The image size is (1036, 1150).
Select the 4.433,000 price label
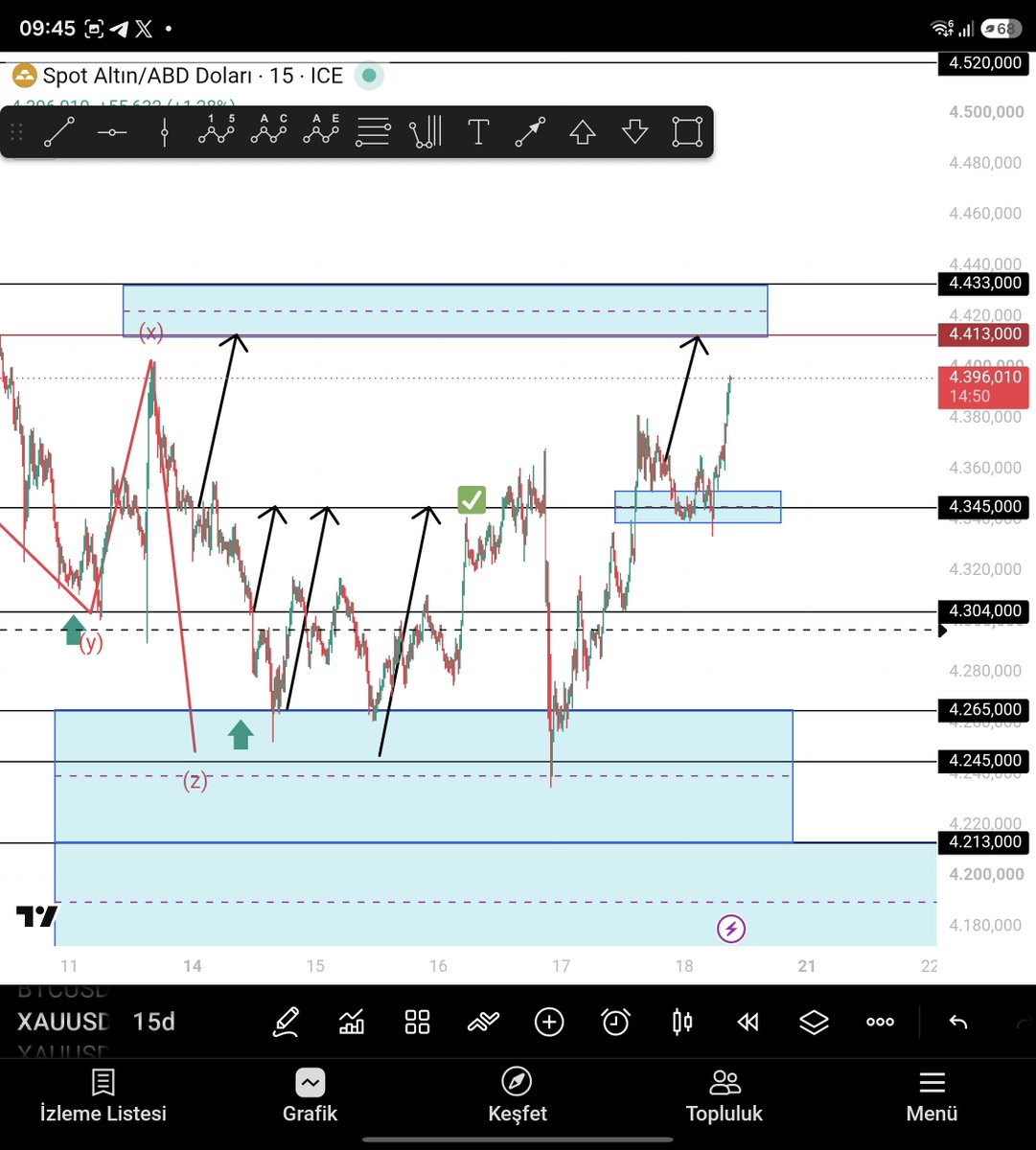(985, 283)
